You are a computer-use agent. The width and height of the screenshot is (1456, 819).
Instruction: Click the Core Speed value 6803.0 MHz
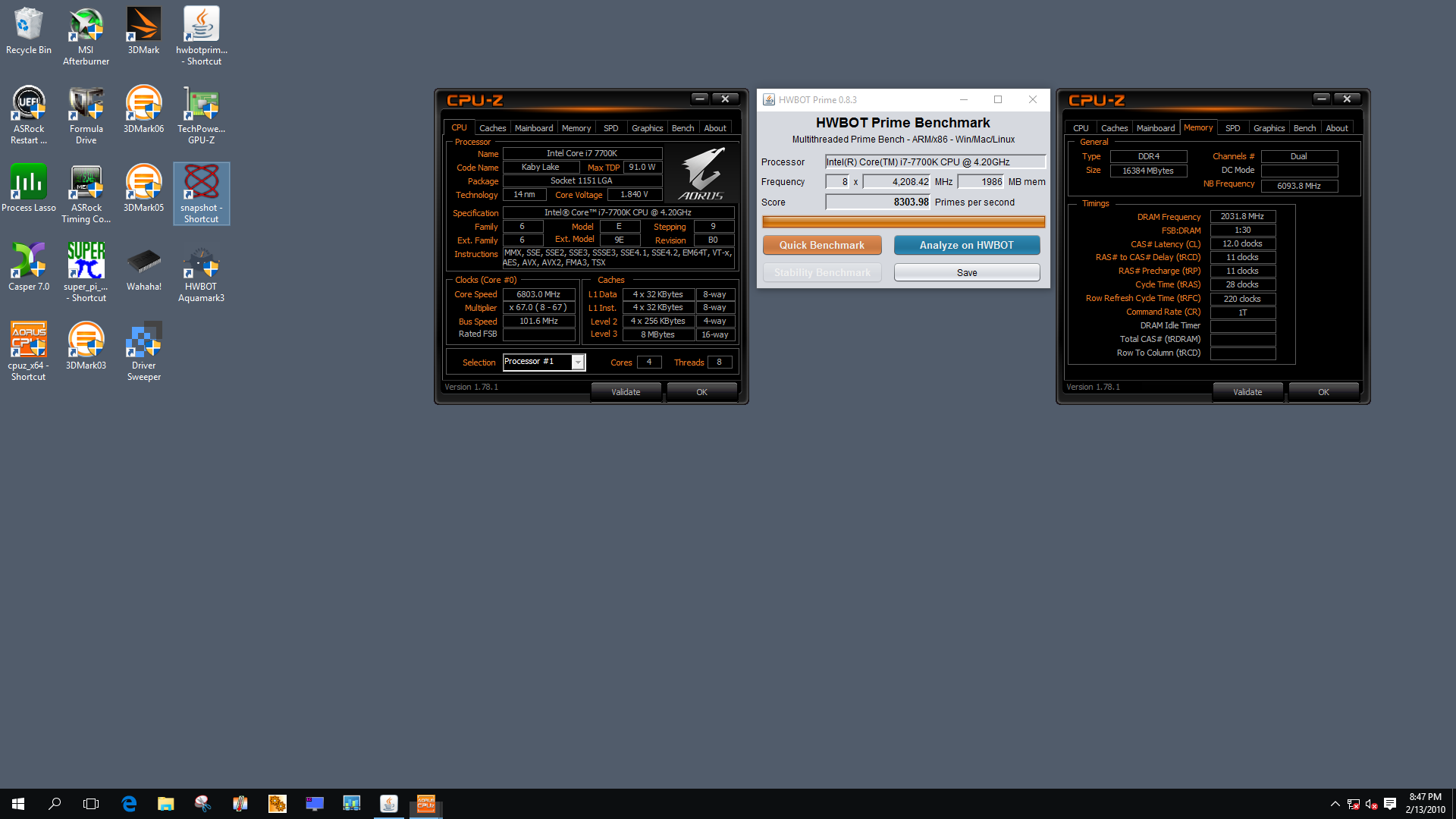click(538, 294)
